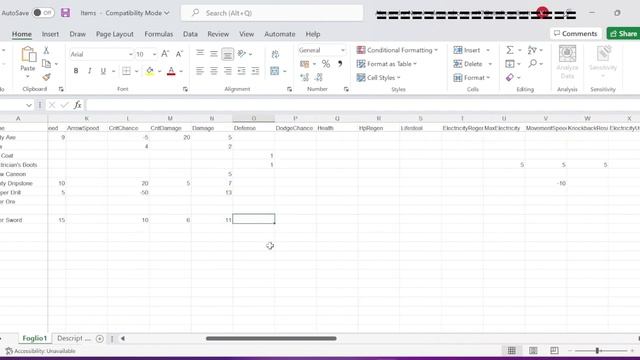
Task: Open the Formulas ribbon tab
Action: coord(159,34)
